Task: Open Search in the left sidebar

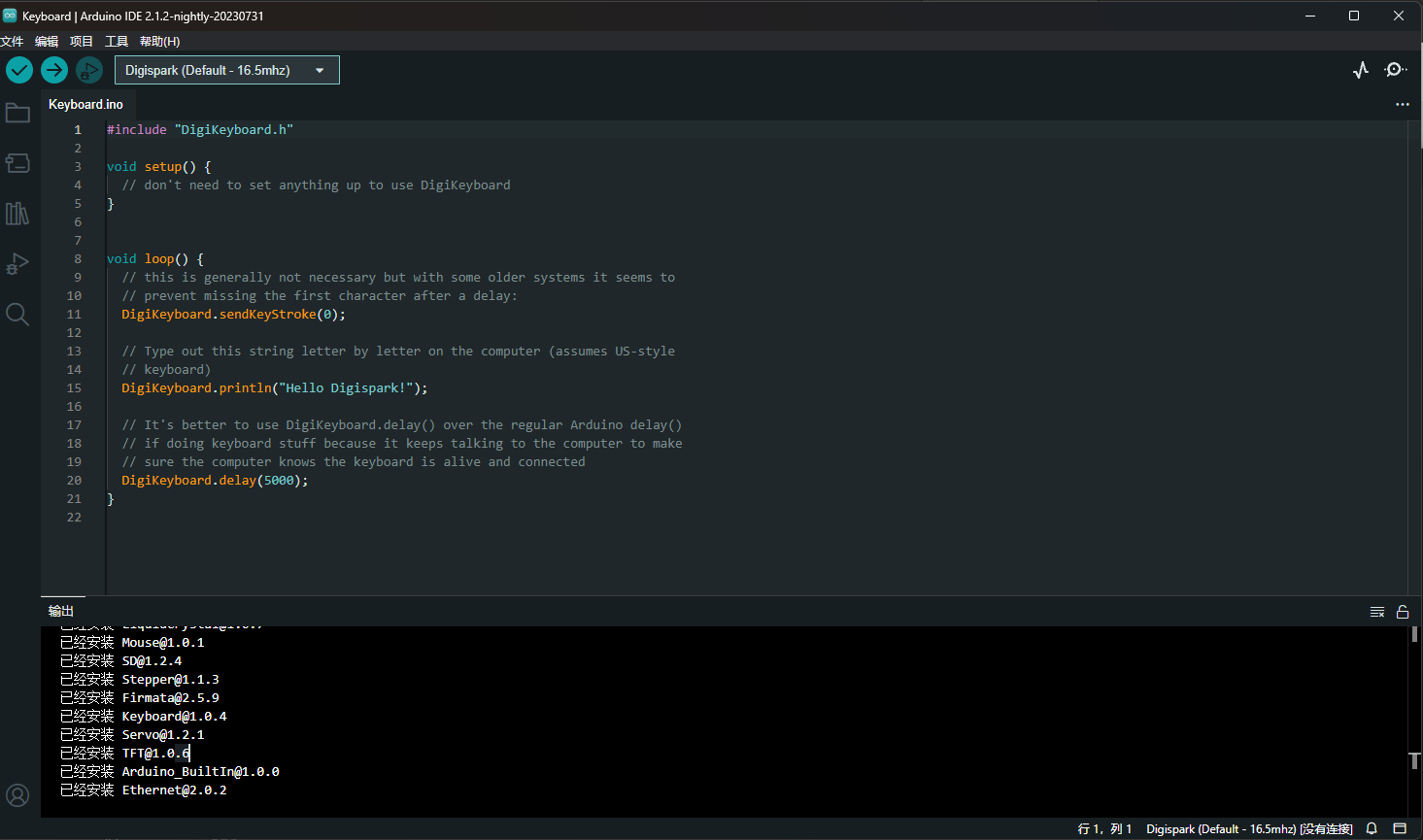Action: [x=17, y=314]
